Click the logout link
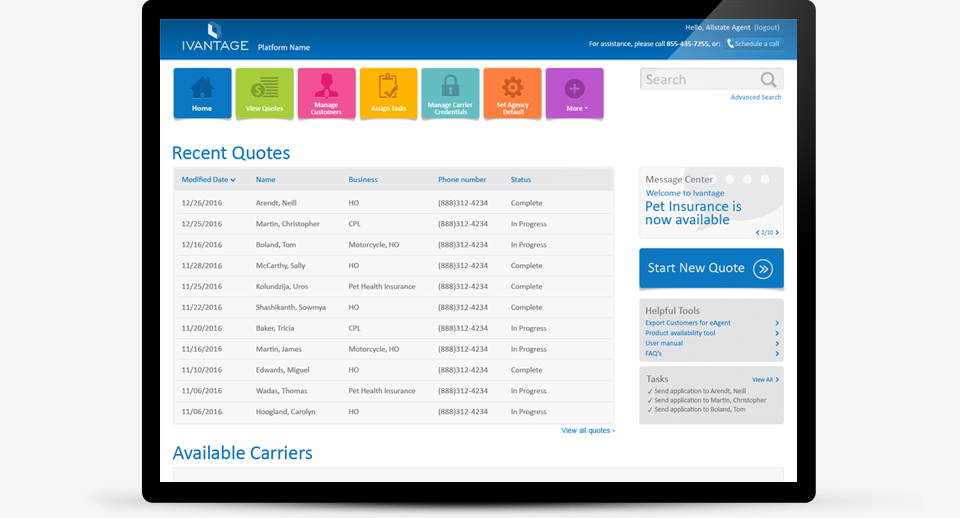Image resolution: width=960 pixels, height=518 pixels. (767, 28)
